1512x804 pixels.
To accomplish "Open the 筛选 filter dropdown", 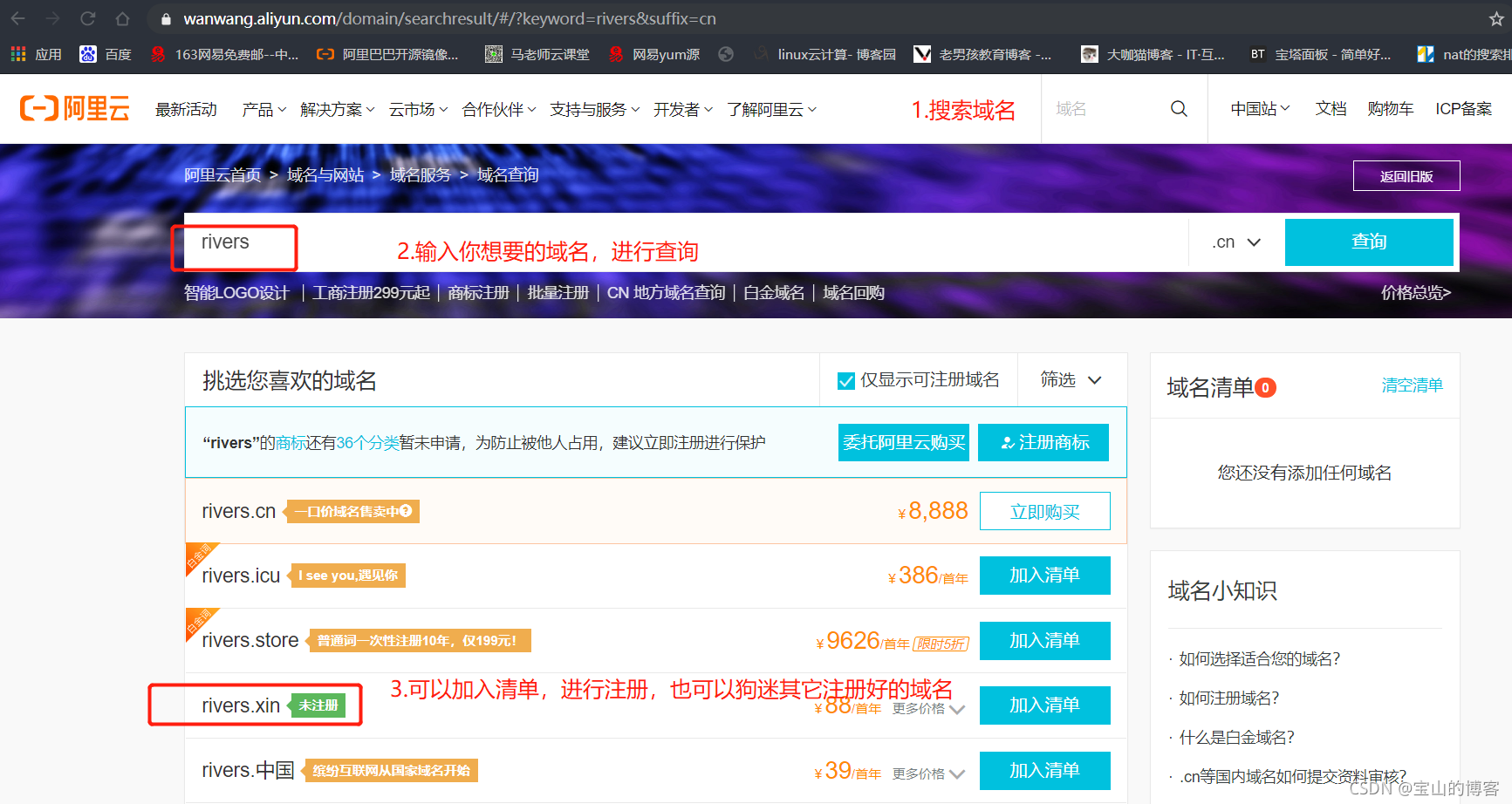I will click(1071, 380).
